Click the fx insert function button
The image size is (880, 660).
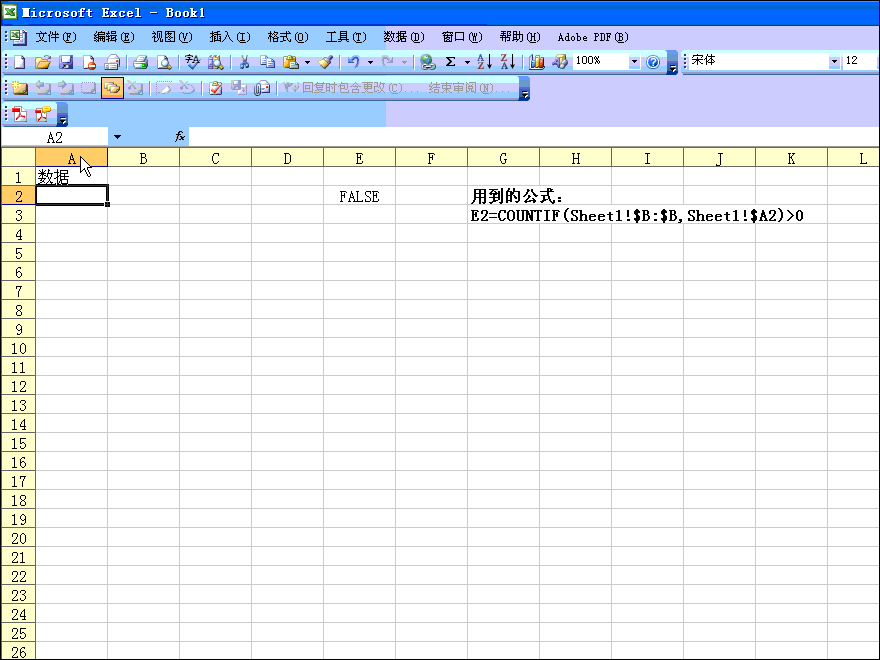[x=180, y=137]
